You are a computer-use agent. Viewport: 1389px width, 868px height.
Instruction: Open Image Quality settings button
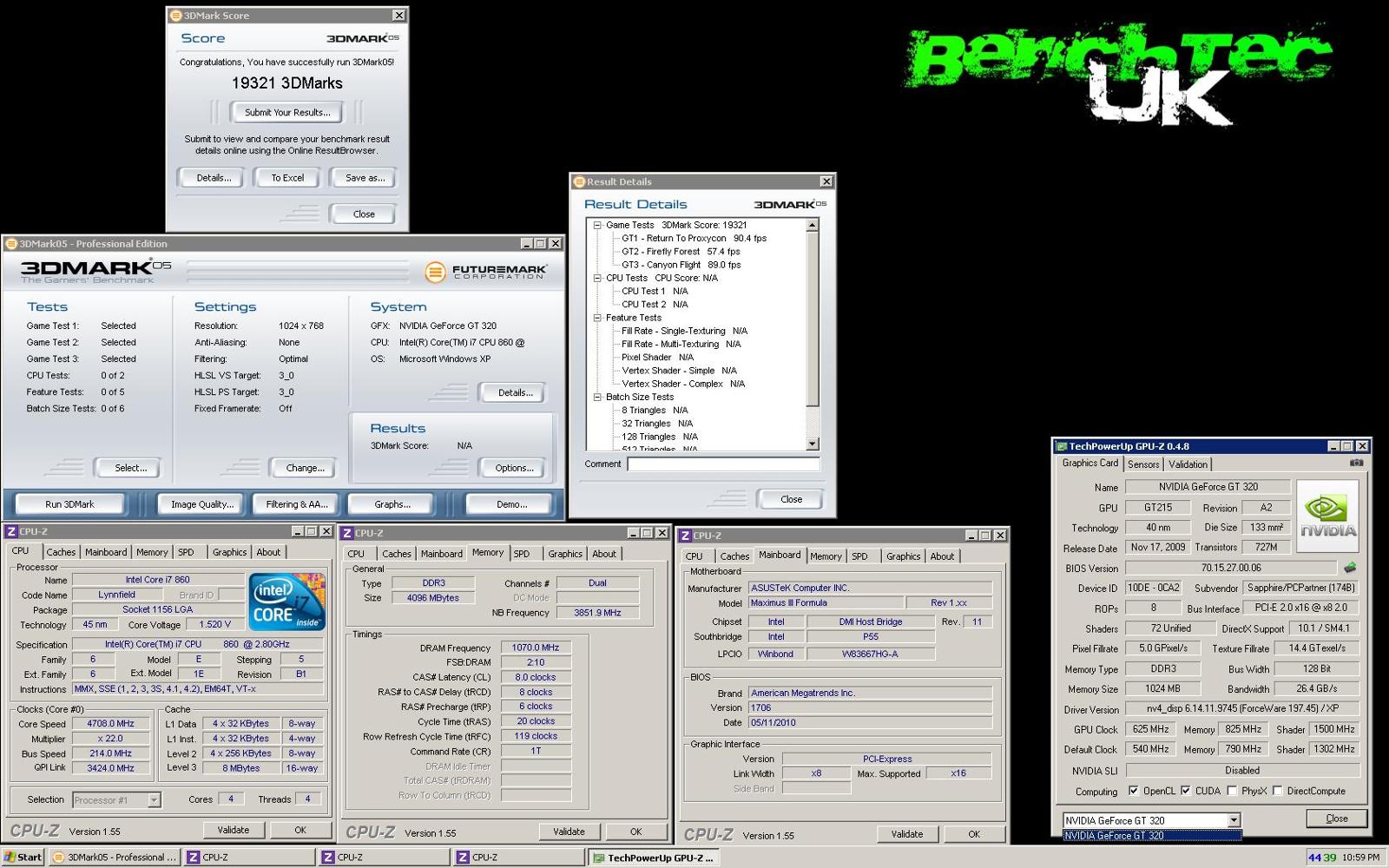(x=202, y=504)
